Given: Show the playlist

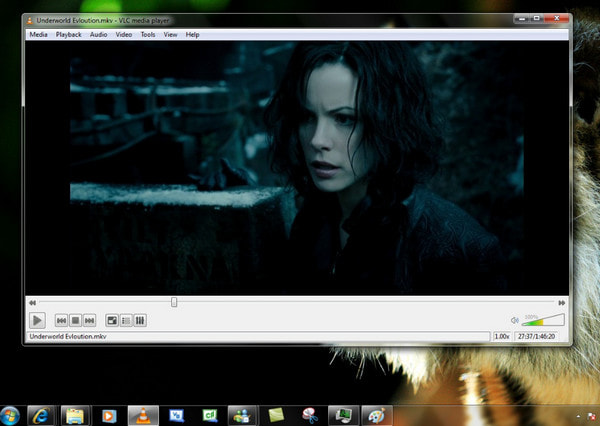Looking at the screenshot, I should pyautogui.click(x=126, y=320).
